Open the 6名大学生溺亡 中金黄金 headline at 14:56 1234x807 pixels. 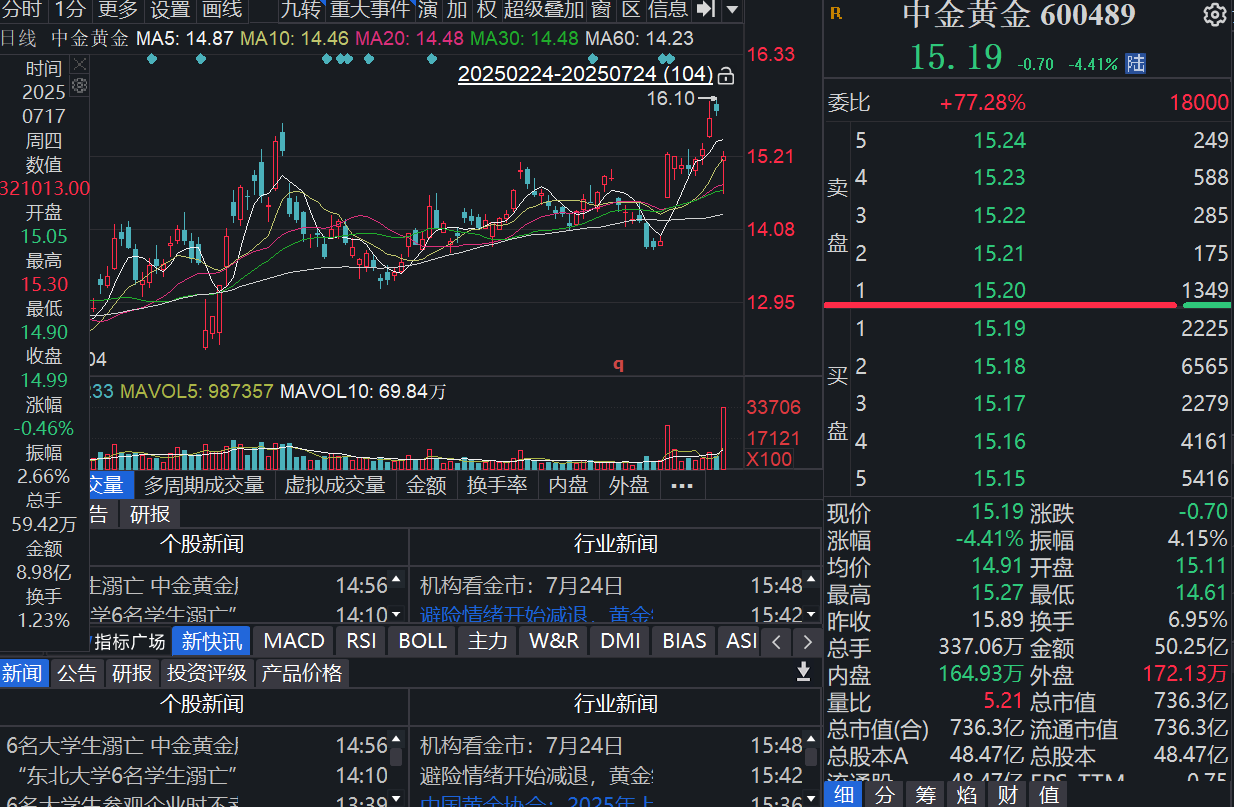(x=122, y=745)
